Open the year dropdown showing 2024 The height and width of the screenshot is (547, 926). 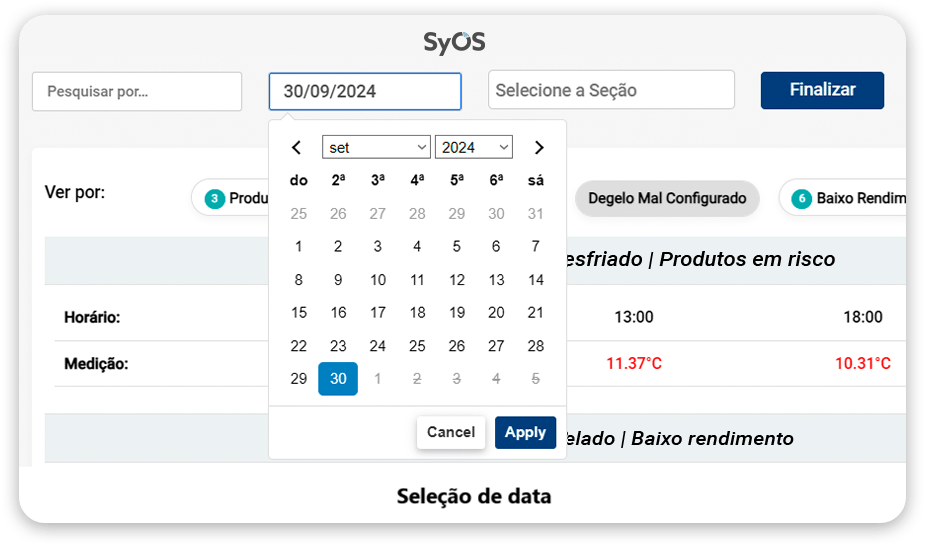474,147
